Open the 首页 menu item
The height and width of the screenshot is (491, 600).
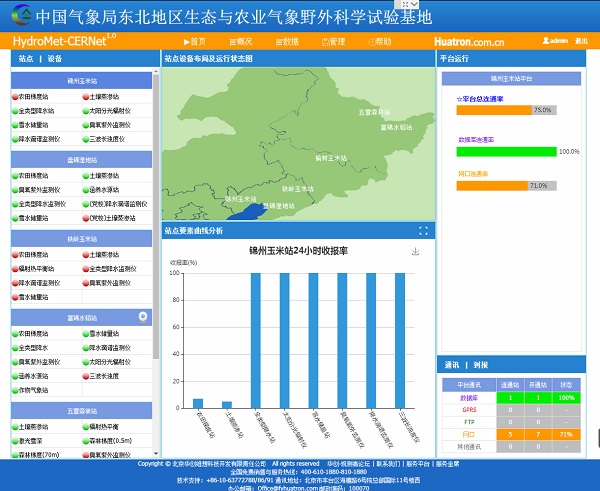[194, 41]
